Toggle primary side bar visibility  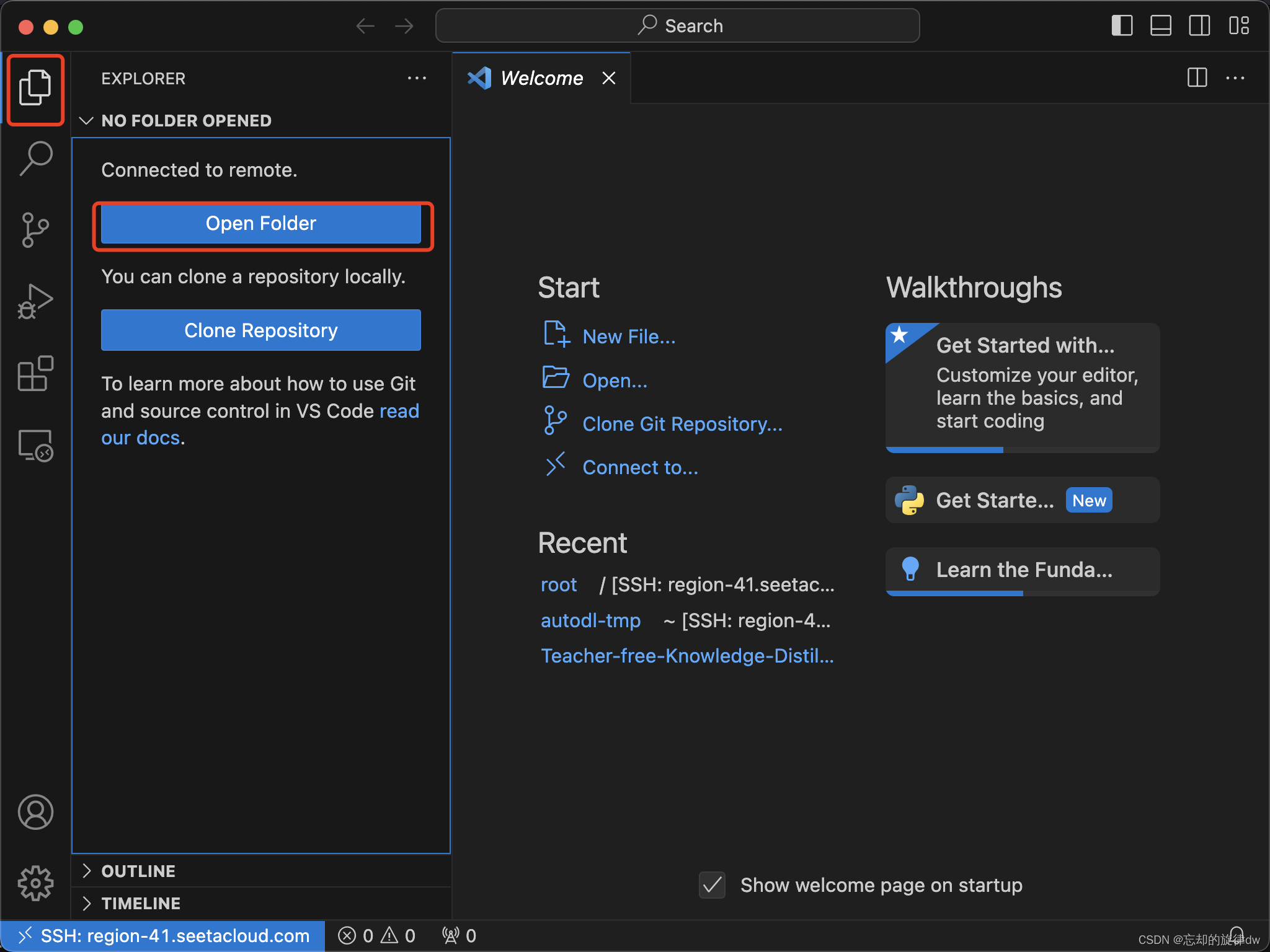point(1122,26)
